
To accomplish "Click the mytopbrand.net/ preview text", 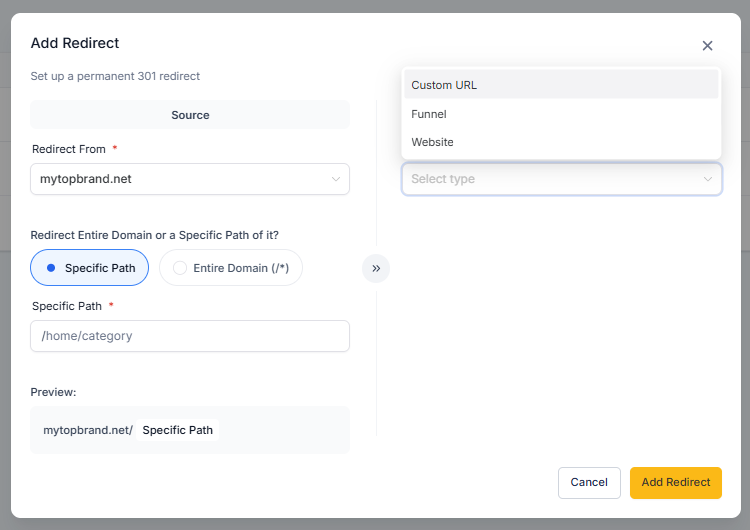I will tap(88, 430).
